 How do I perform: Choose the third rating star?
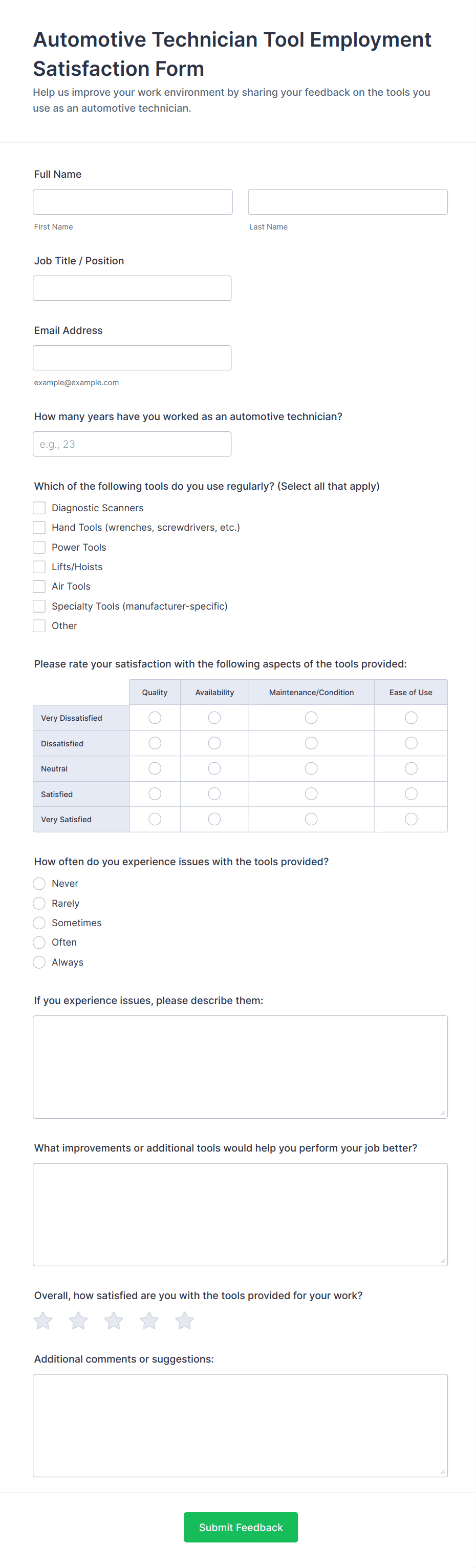pos(114,1321)
